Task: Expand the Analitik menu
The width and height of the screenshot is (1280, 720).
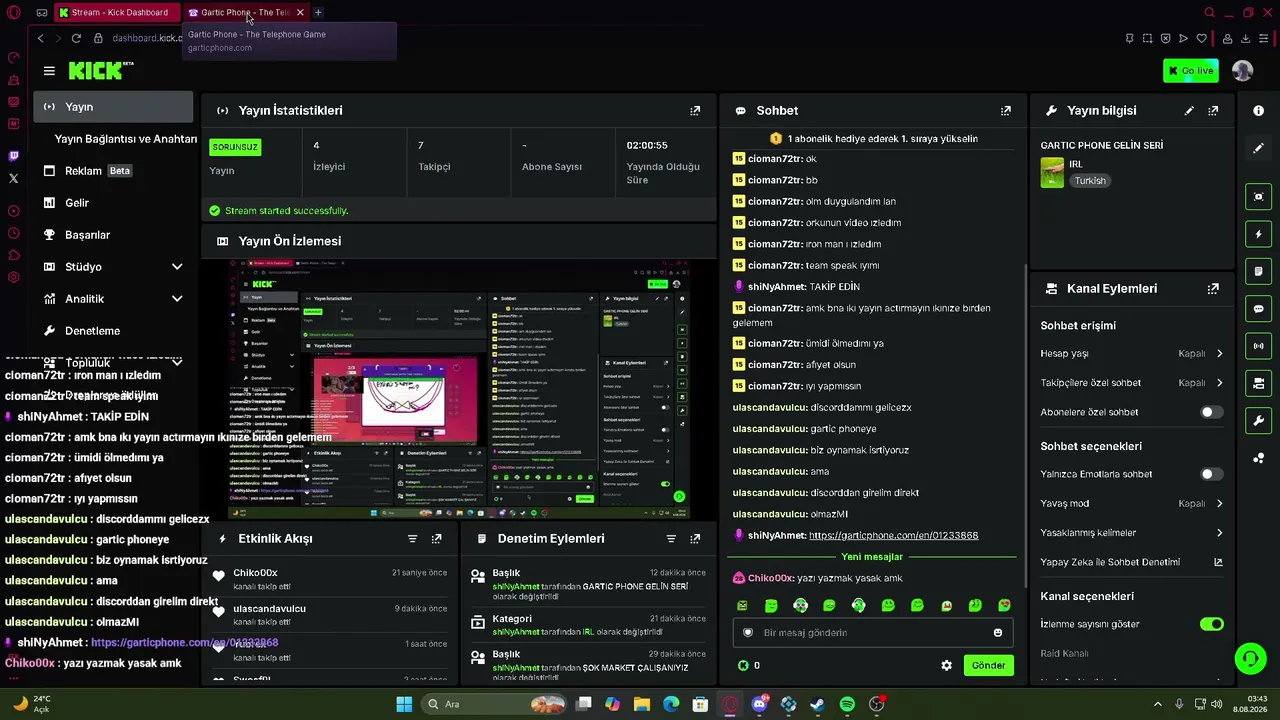Action: 113,299
